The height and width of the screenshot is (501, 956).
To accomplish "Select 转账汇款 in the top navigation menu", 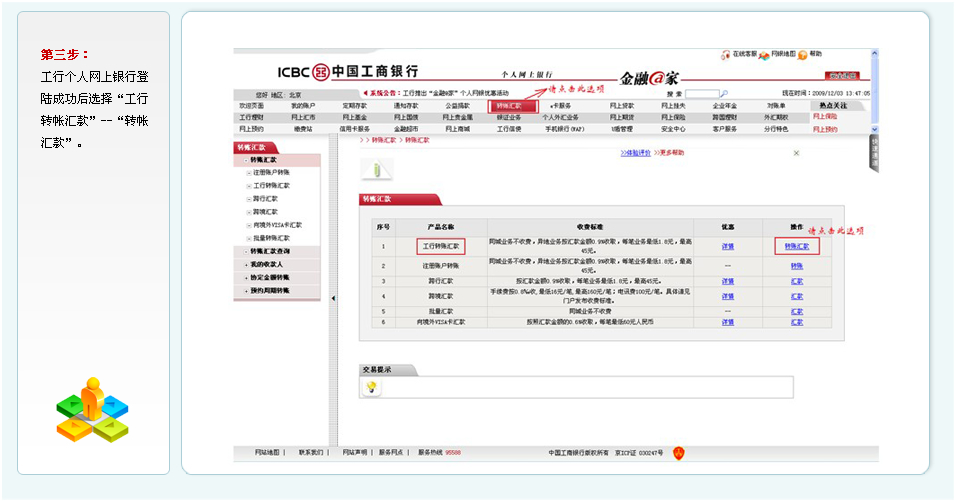I will 509,106.
